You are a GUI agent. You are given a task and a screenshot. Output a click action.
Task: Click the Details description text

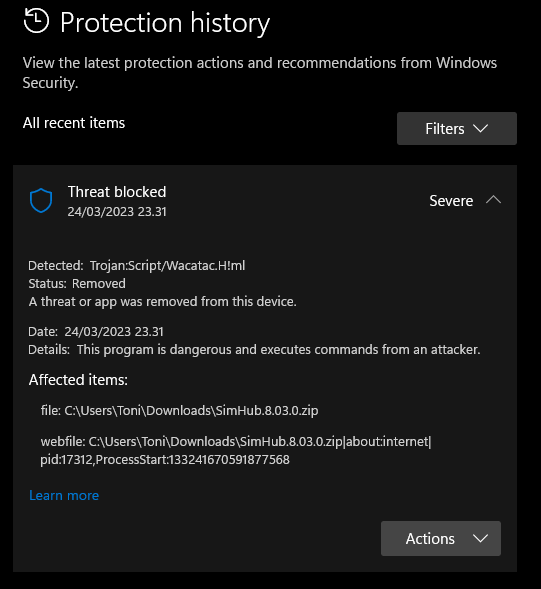click(x=278, y=350)
